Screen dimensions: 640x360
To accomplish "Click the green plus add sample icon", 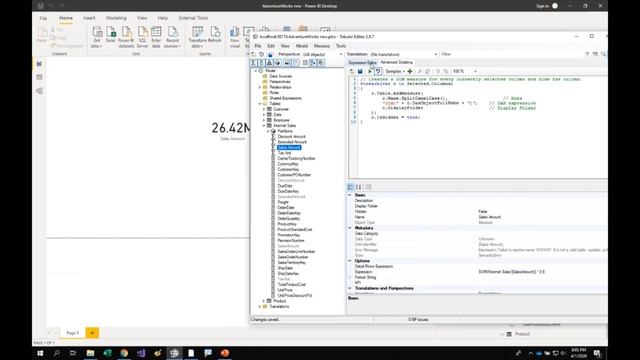I will point(410,71).
